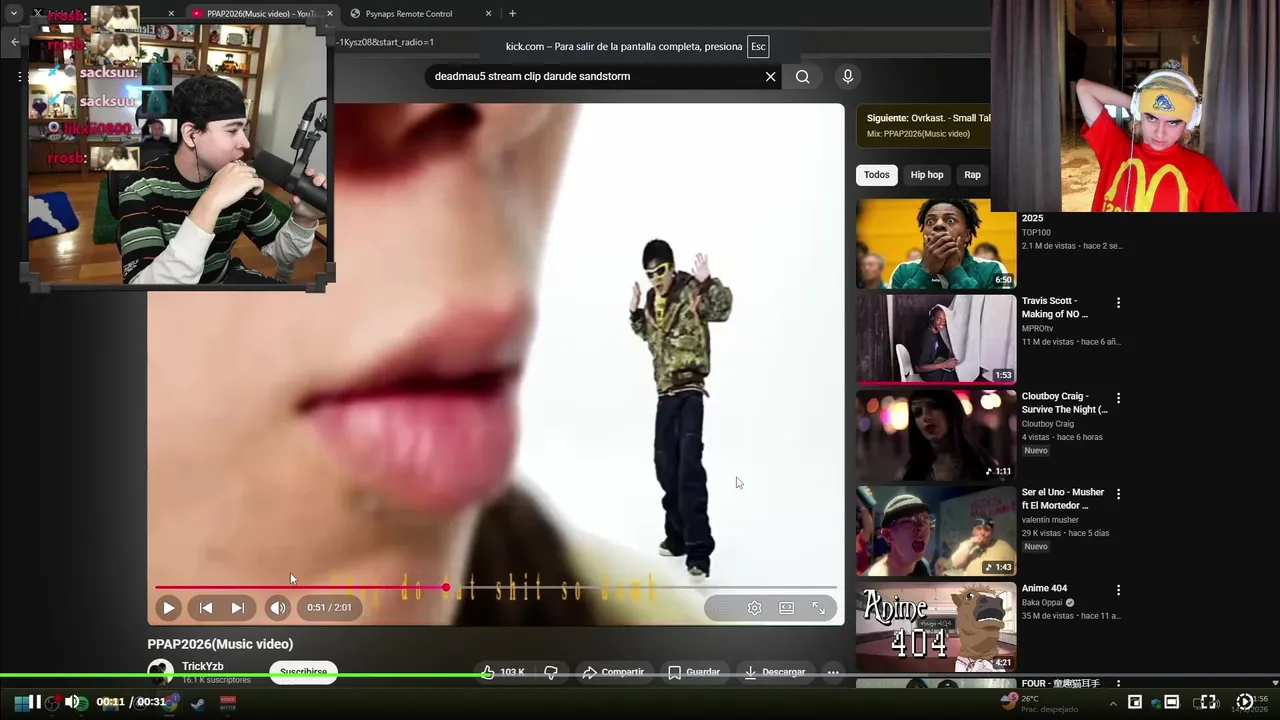The image size is (1280, 720).
Task: Open the browser tab search dropdown
Action: [x=14, y=14]
